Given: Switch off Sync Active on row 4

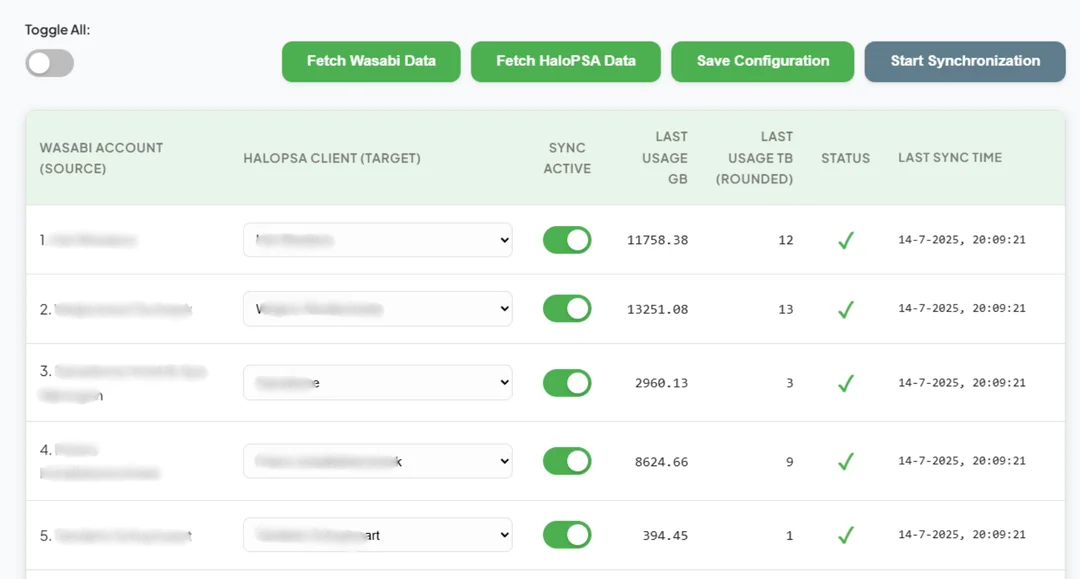Looking at the screenshot, I should tap(567, 461).
